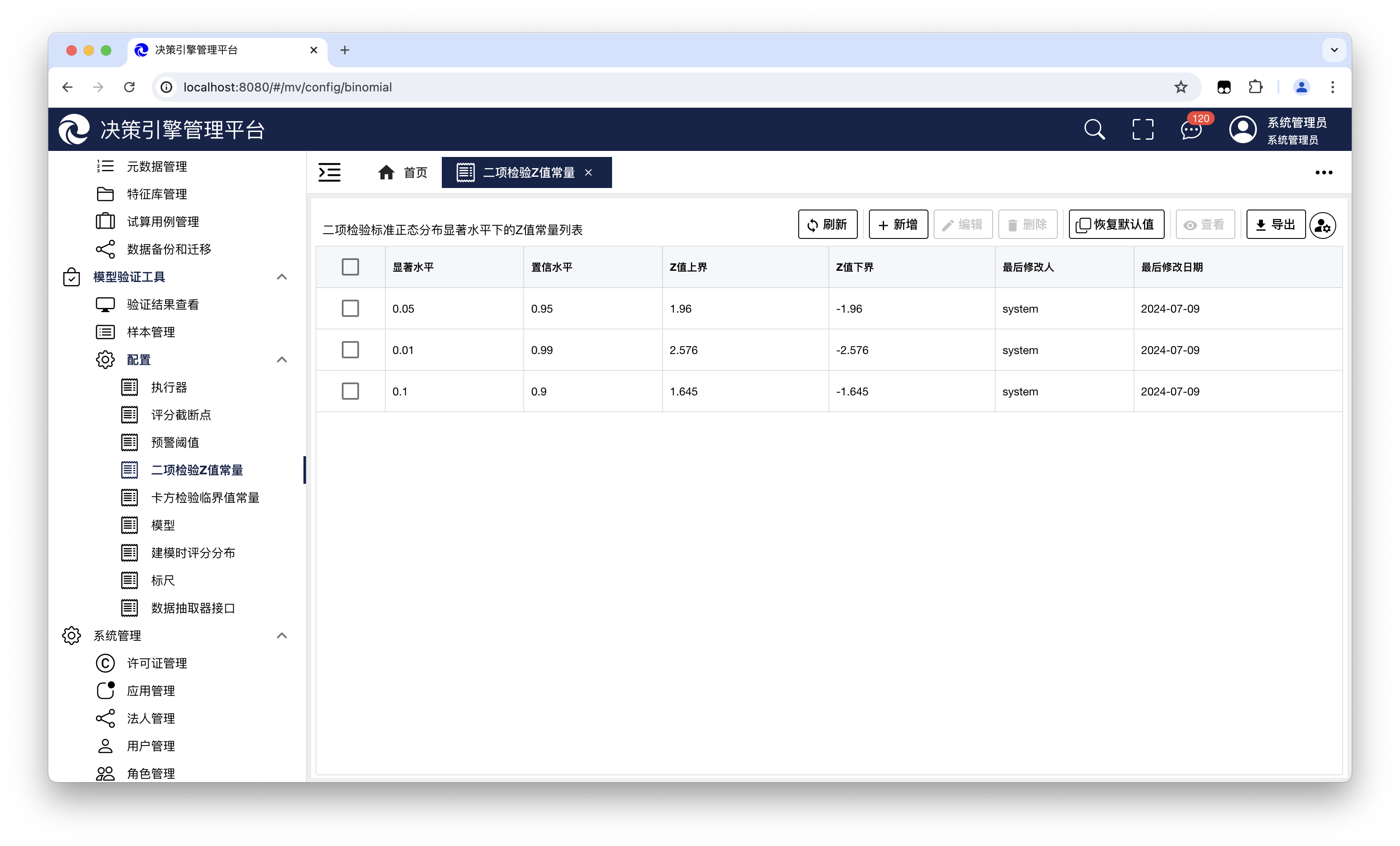The image size is (1400, 846).
Task: Select the row with significance level 0.05
Action: (x=350, y=308)
